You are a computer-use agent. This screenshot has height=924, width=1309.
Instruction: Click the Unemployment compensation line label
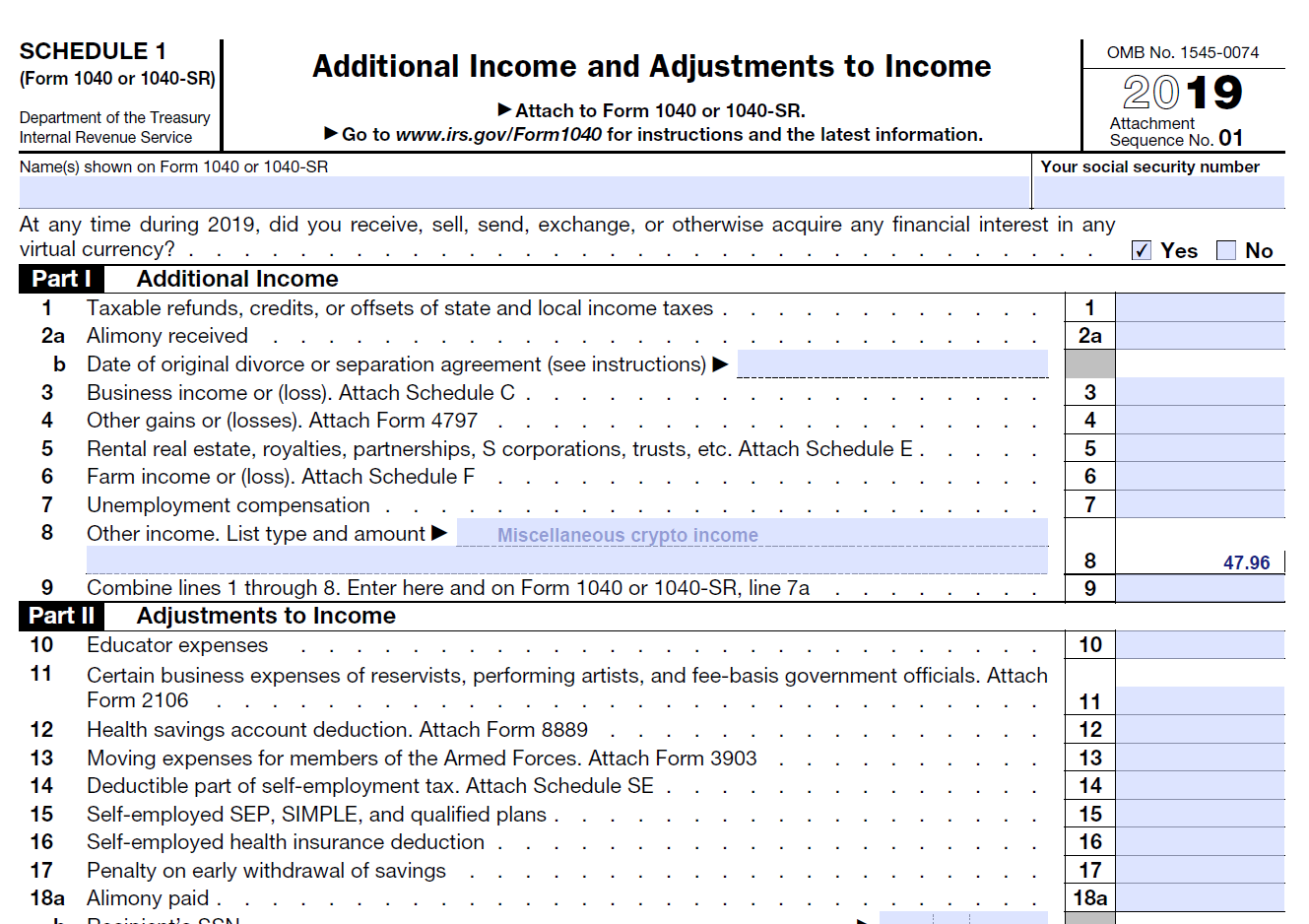(229, 505)
